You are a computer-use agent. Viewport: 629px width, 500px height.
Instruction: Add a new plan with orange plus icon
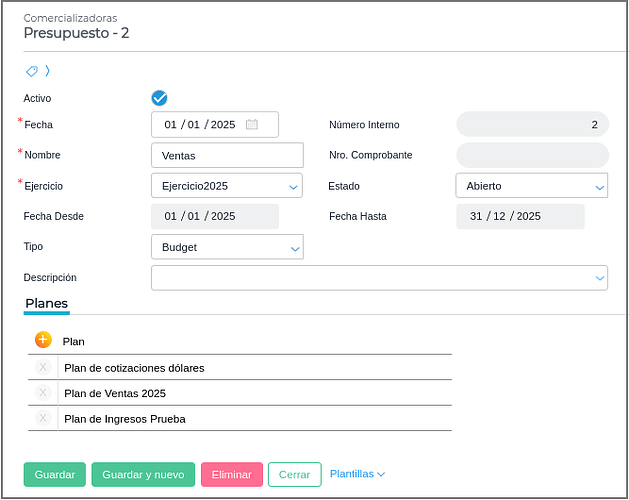coord(43,340)
